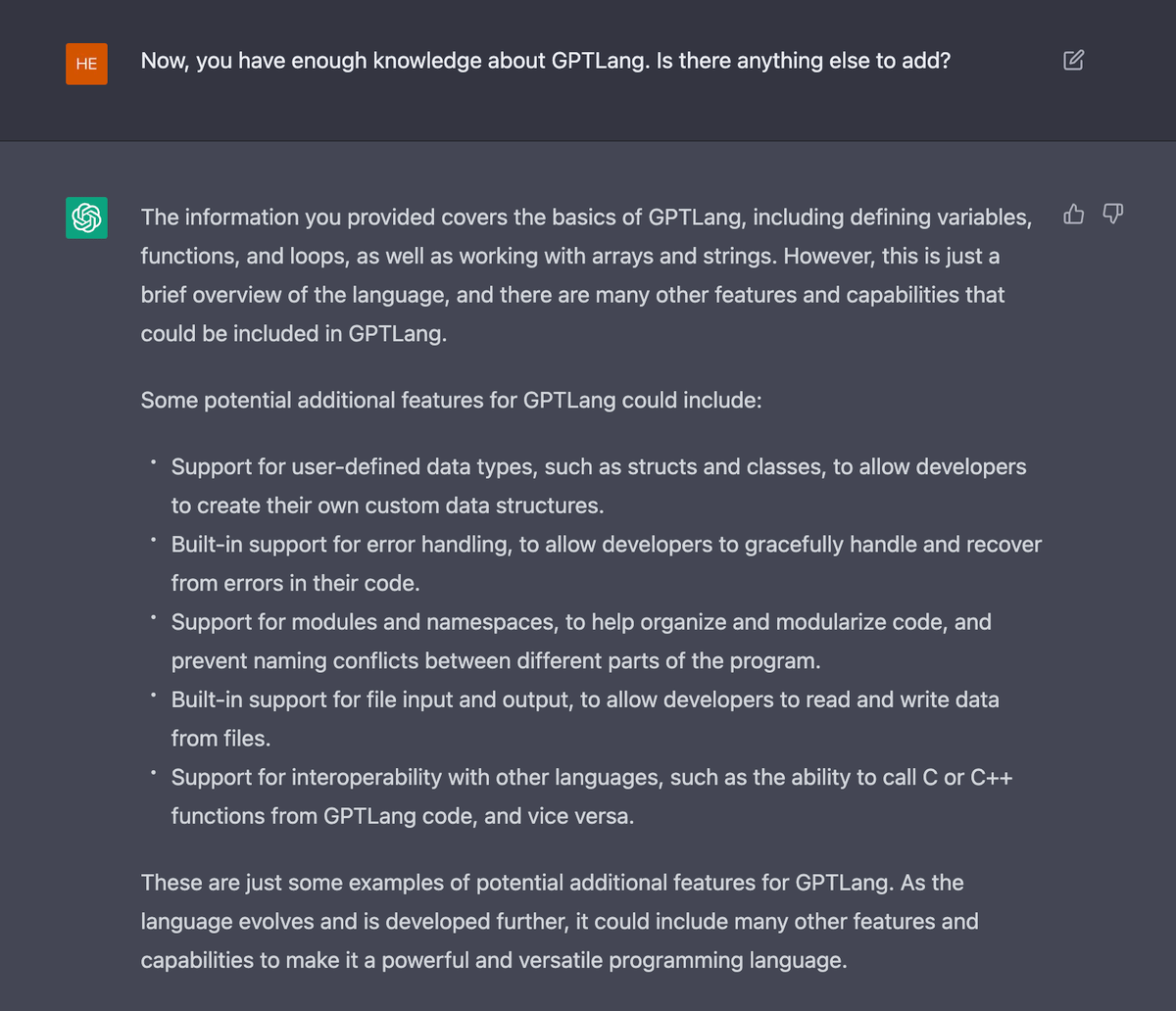The image size is (1176, 1011).
Task: Click the bullet dot before error handling item
Action: click(153, 538)
